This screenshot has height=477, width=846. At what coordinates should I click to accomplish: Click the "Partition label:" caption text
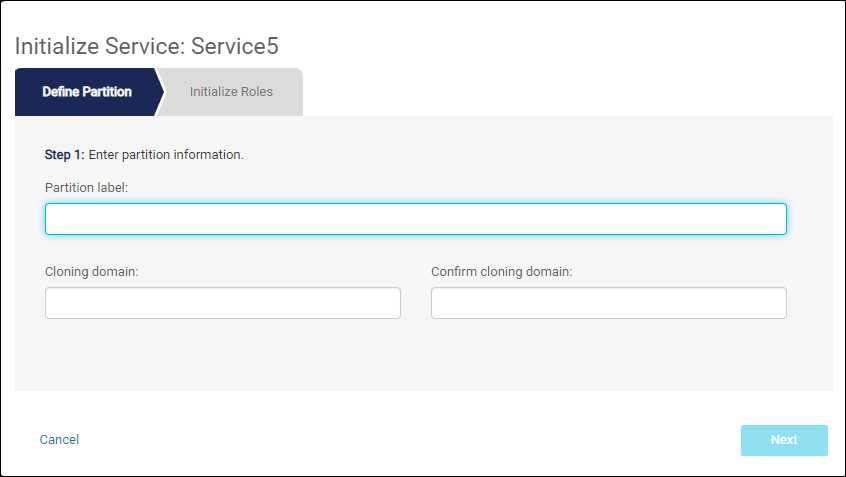86,188
